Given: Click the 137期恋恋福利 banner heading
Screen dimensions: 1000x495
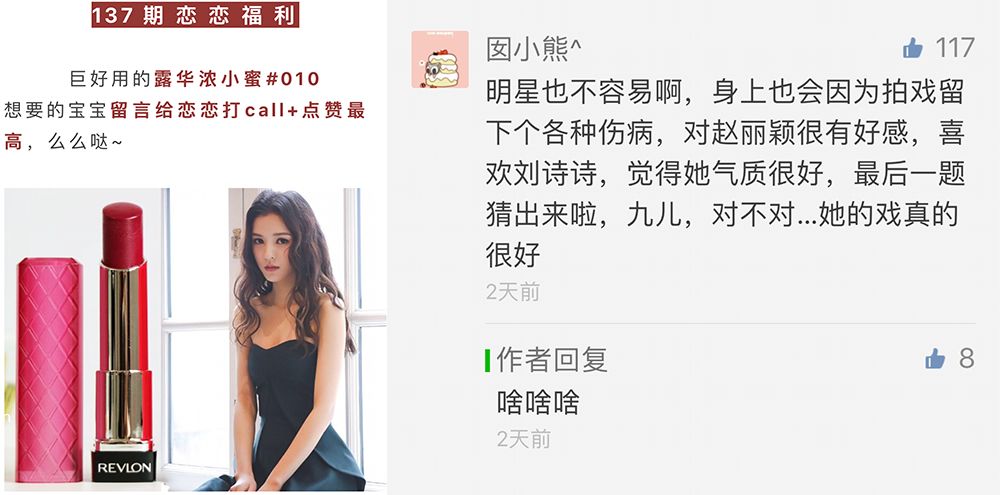Looking at the screenshot, I should [x=195, y=15].
